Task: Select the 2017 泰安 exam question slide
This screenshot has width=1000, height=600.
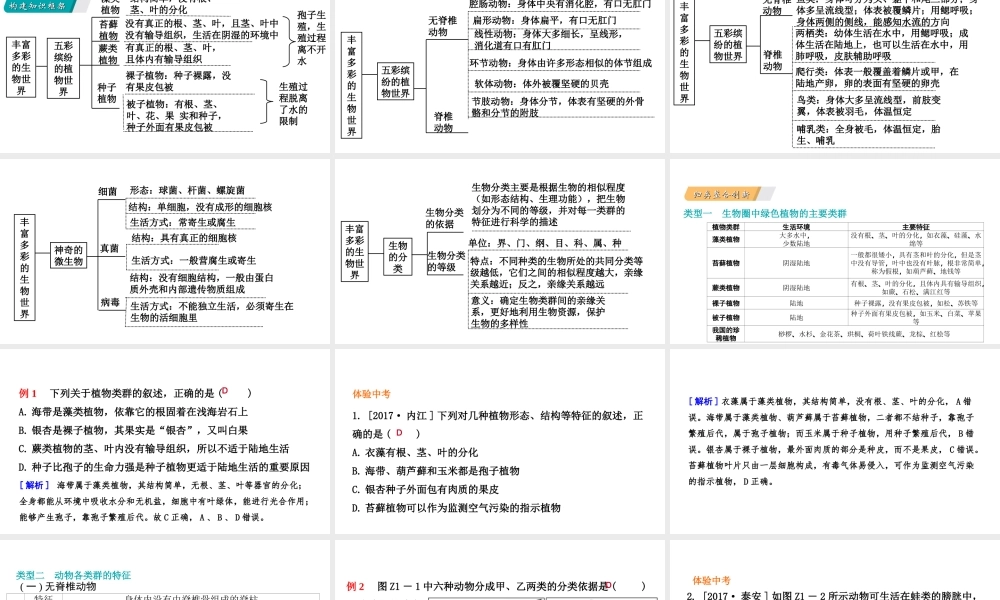Action: 835,570
